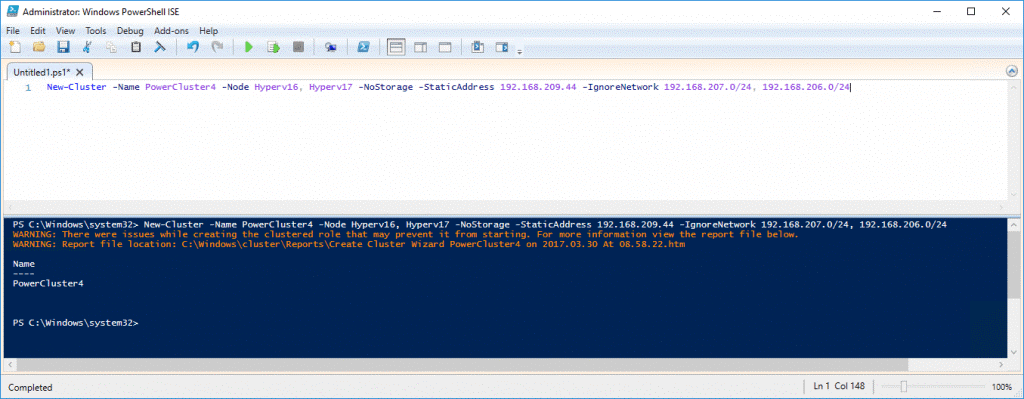Open the Add-ons menu
The image size is (1024, 399).
click(x=171, y=31)
